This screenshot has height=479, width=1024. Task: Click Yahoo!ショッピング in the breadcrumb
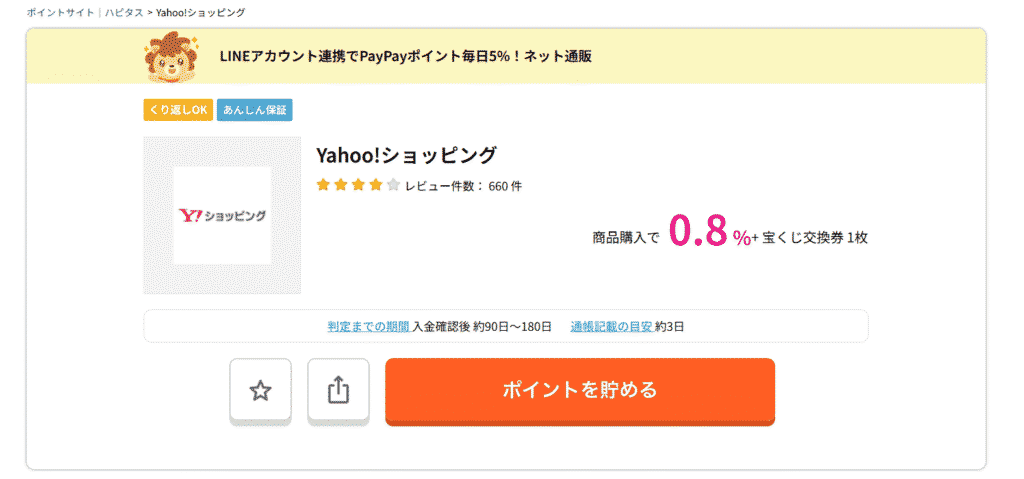click(201, 12)
